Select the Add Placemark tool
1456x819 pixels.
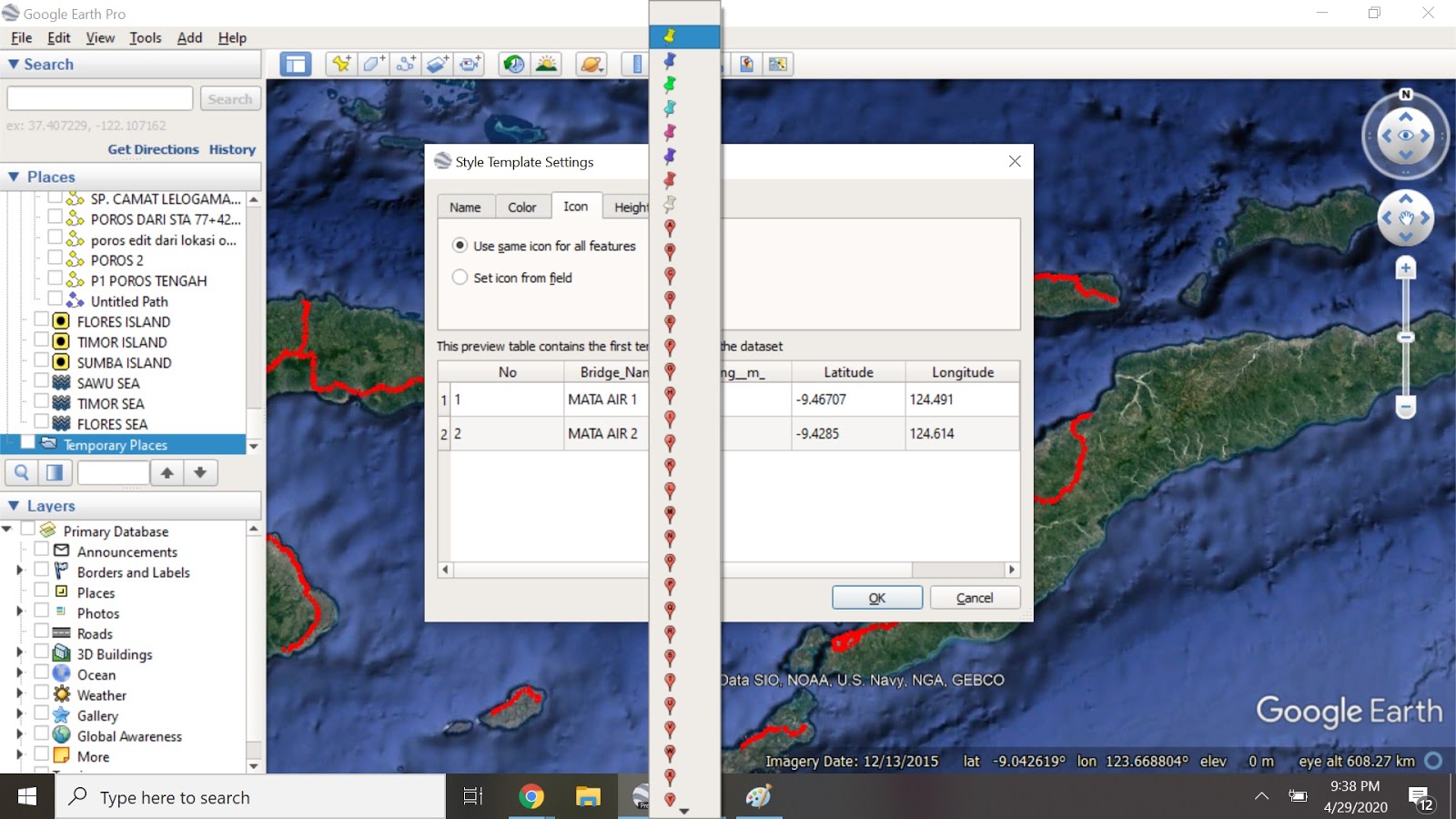click(341, 64)
